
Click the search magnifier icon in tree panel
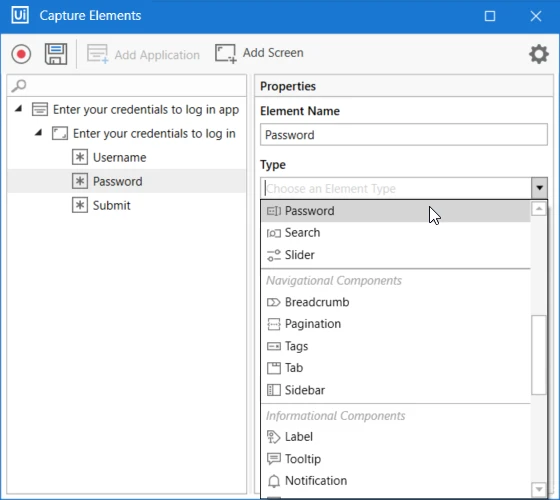coord(19,86)
